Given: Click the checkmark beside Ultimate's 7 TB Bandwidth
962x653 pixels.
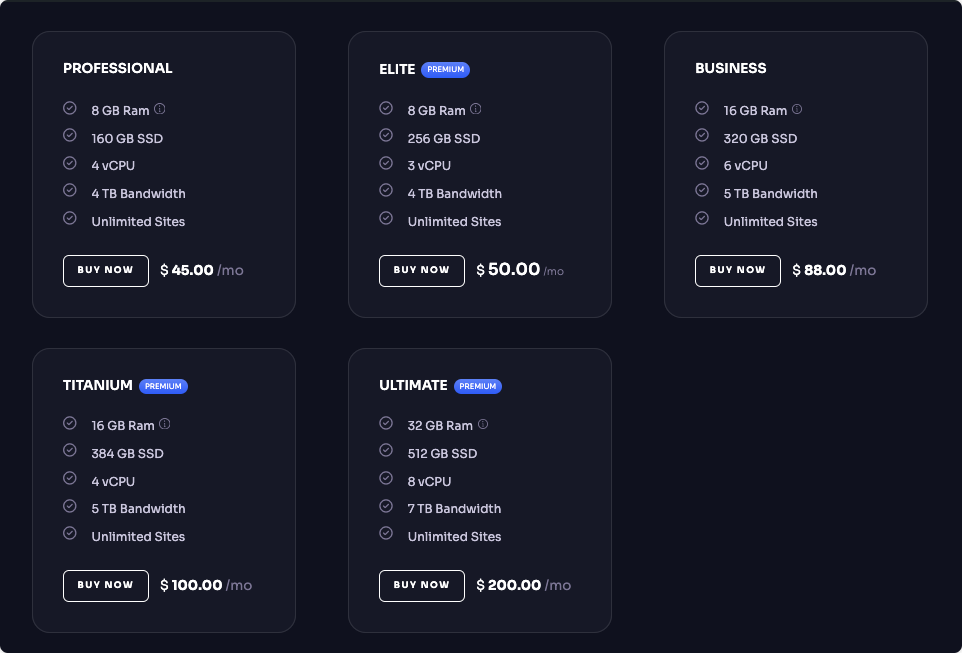Looking at the screenshot, I should [386, 506].
